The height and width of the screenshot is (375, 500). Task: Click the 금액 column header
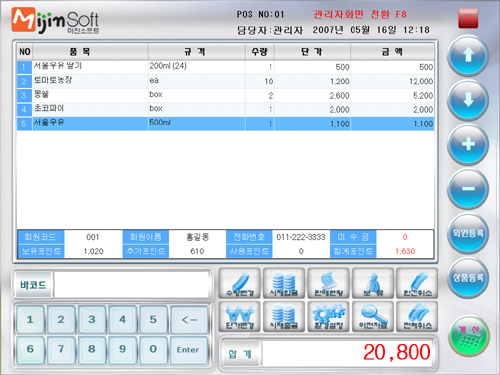click(392, 52)
